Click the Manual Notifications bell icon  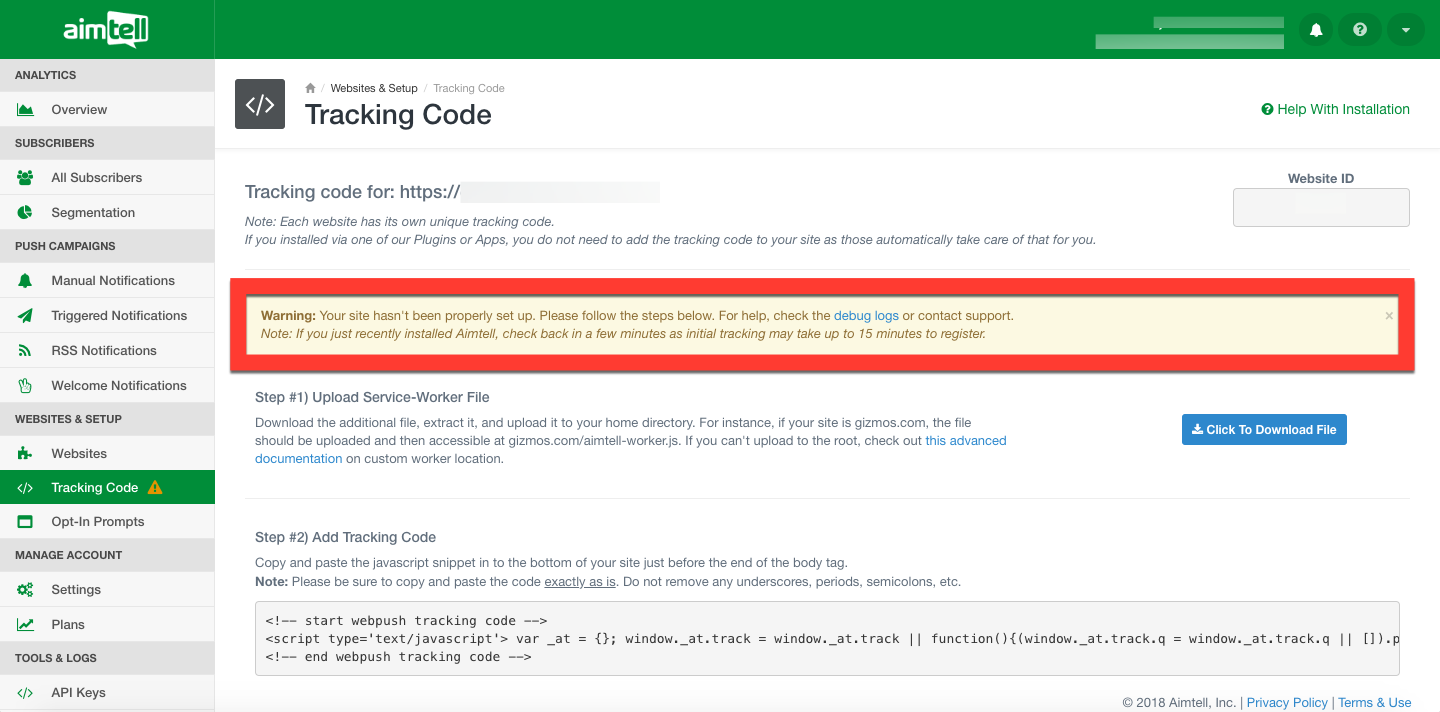click(26, 281)
